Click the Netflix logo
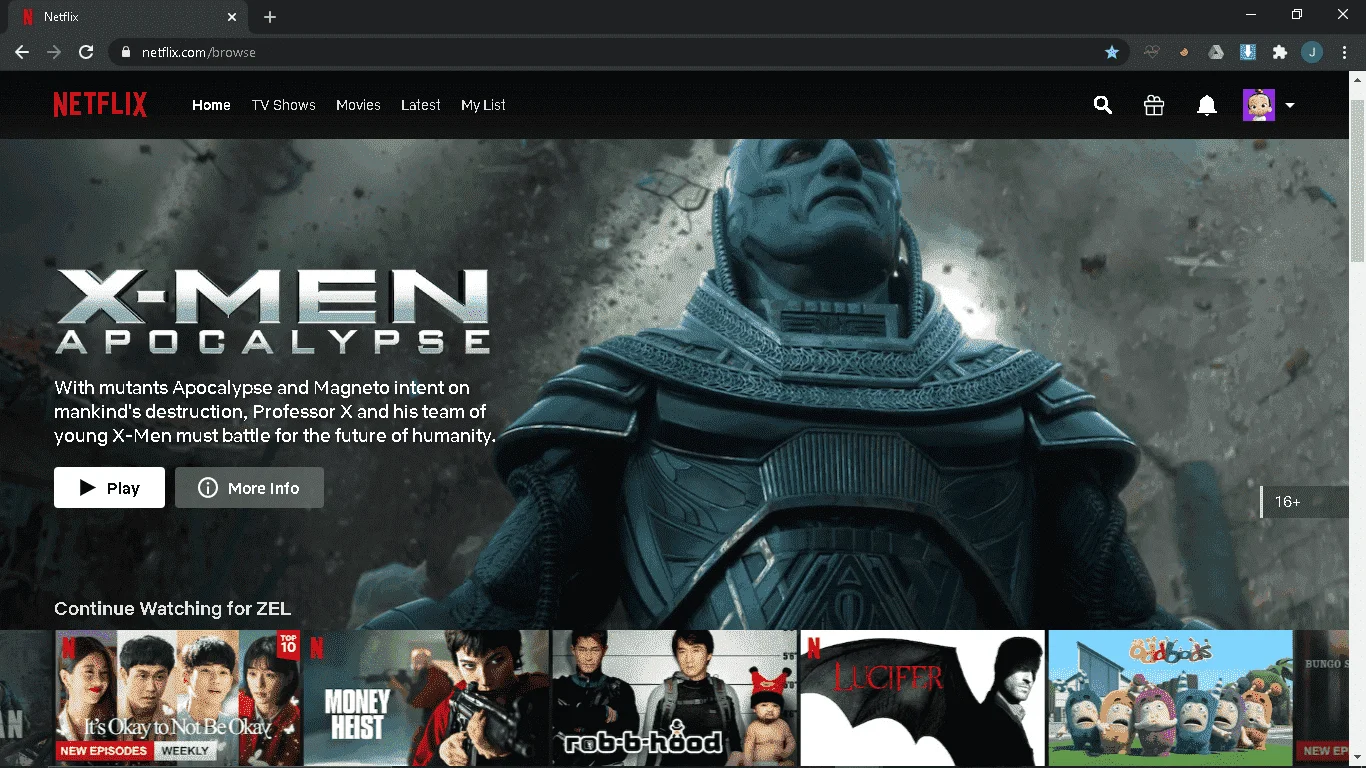 coord(100,105)
